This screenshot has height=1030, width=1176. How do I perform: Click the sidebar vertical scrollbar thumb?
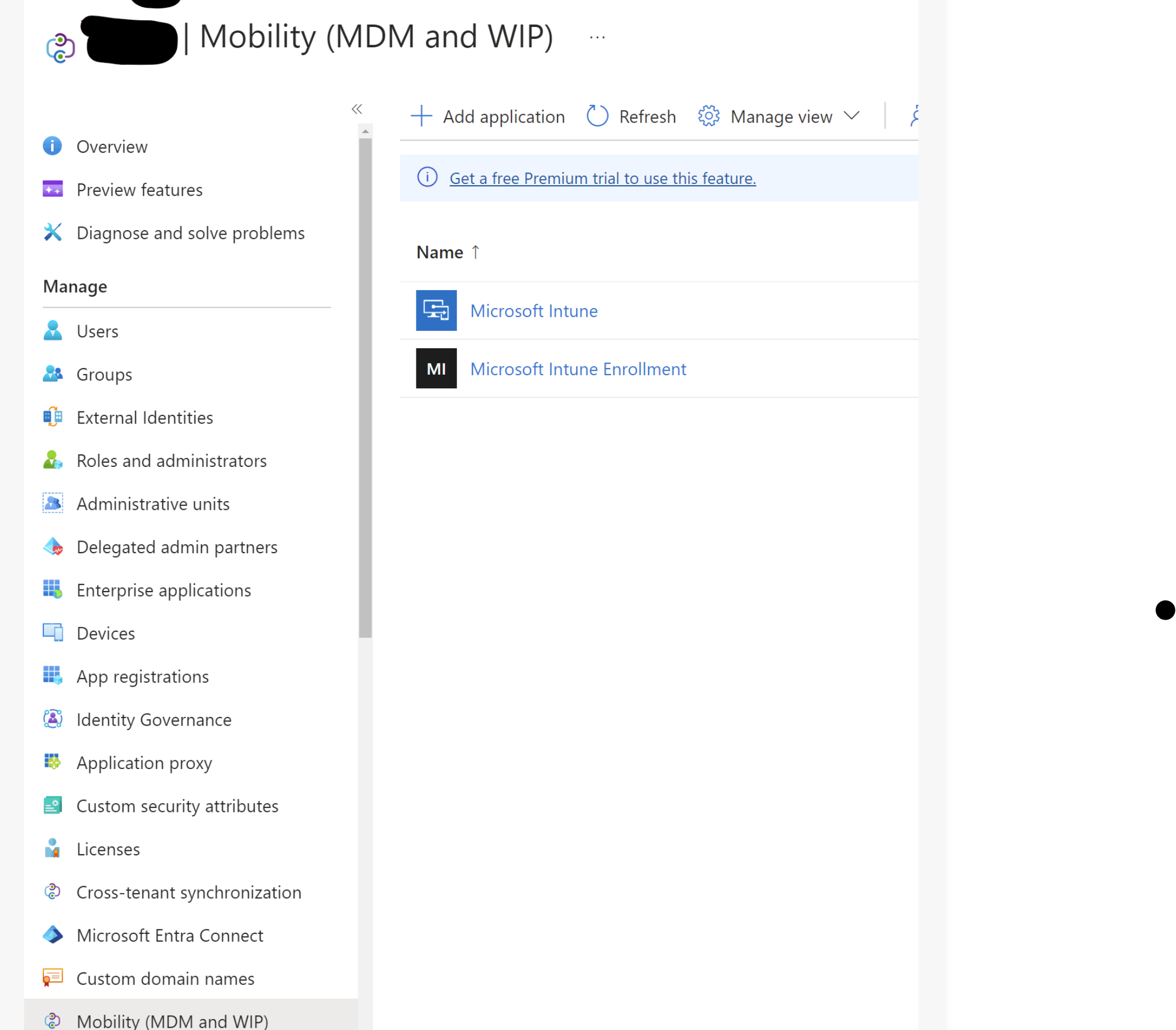365,387
